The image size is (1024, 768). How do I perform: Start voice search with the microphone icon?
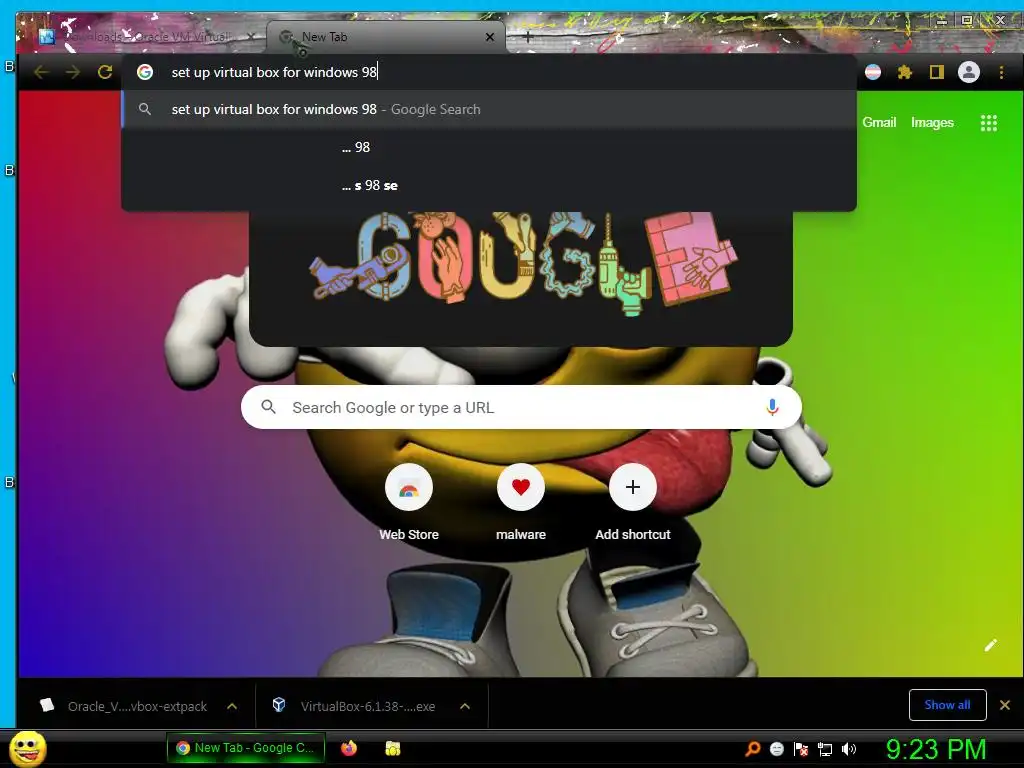point(772,407)
